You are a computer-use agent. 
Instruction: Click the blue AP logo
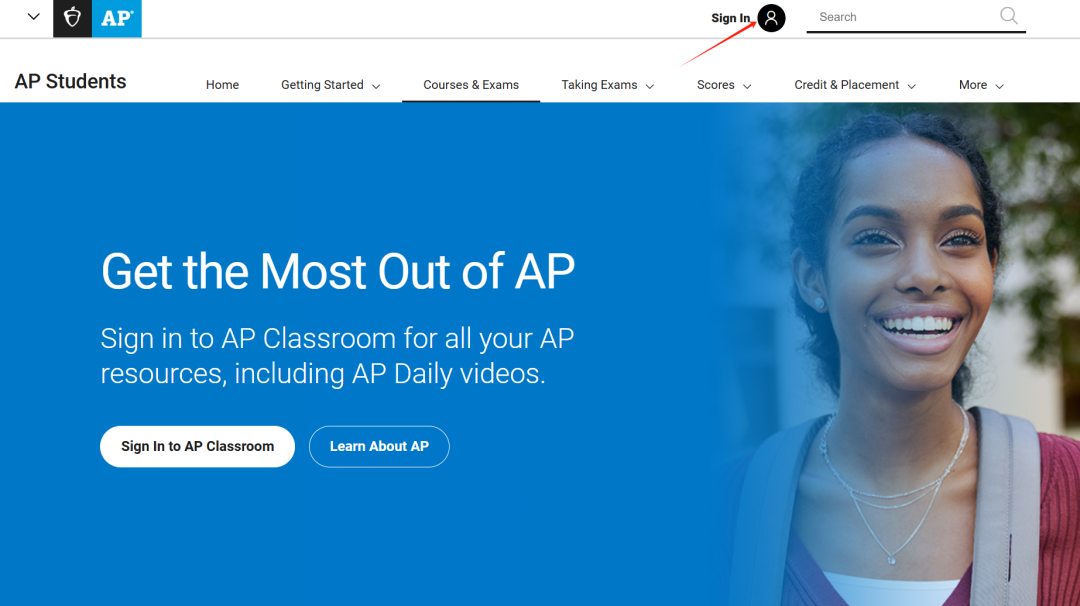point(117,18)
